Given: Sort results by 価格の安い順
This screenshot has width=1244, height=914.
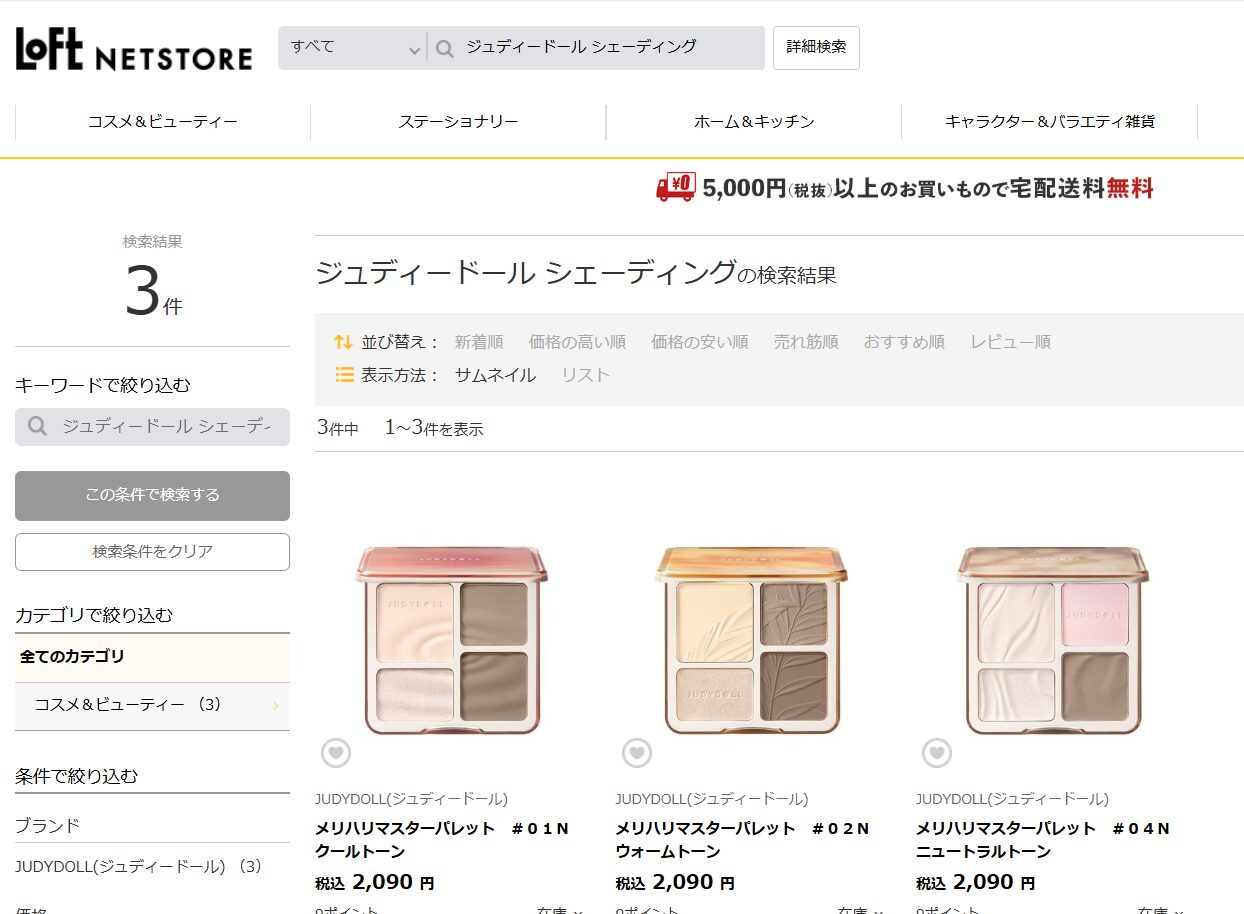Looking at the screenshot, I should 699,342.
